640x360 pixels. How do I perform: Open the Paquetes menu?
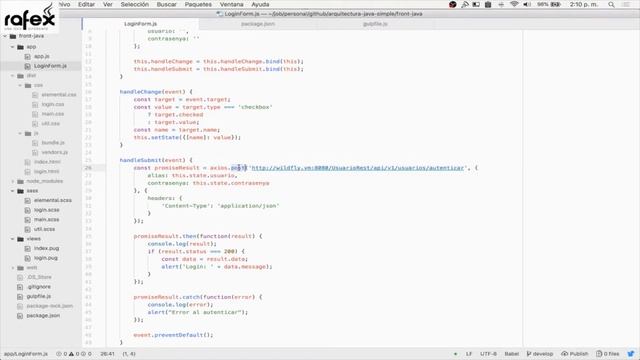point(198,4)
